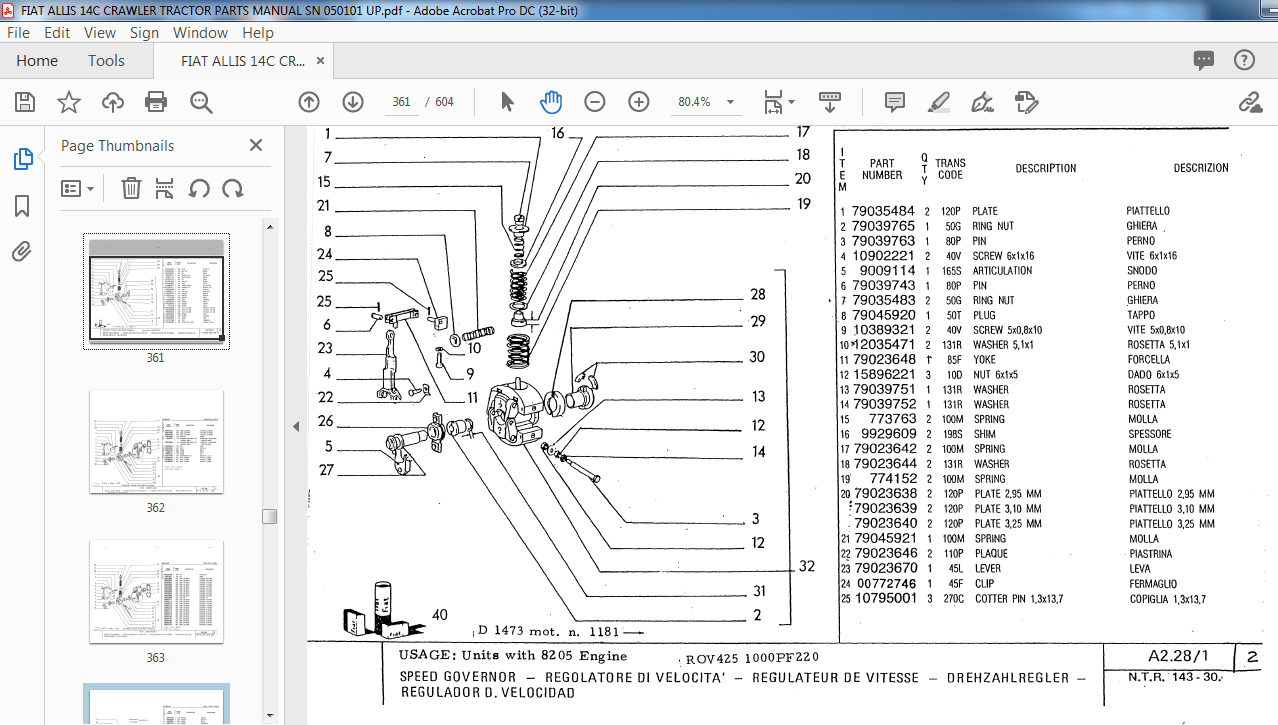This screenshot has height=725, width=1278.
Task: Zoom out with minus icon
Action: click(595, 102)
